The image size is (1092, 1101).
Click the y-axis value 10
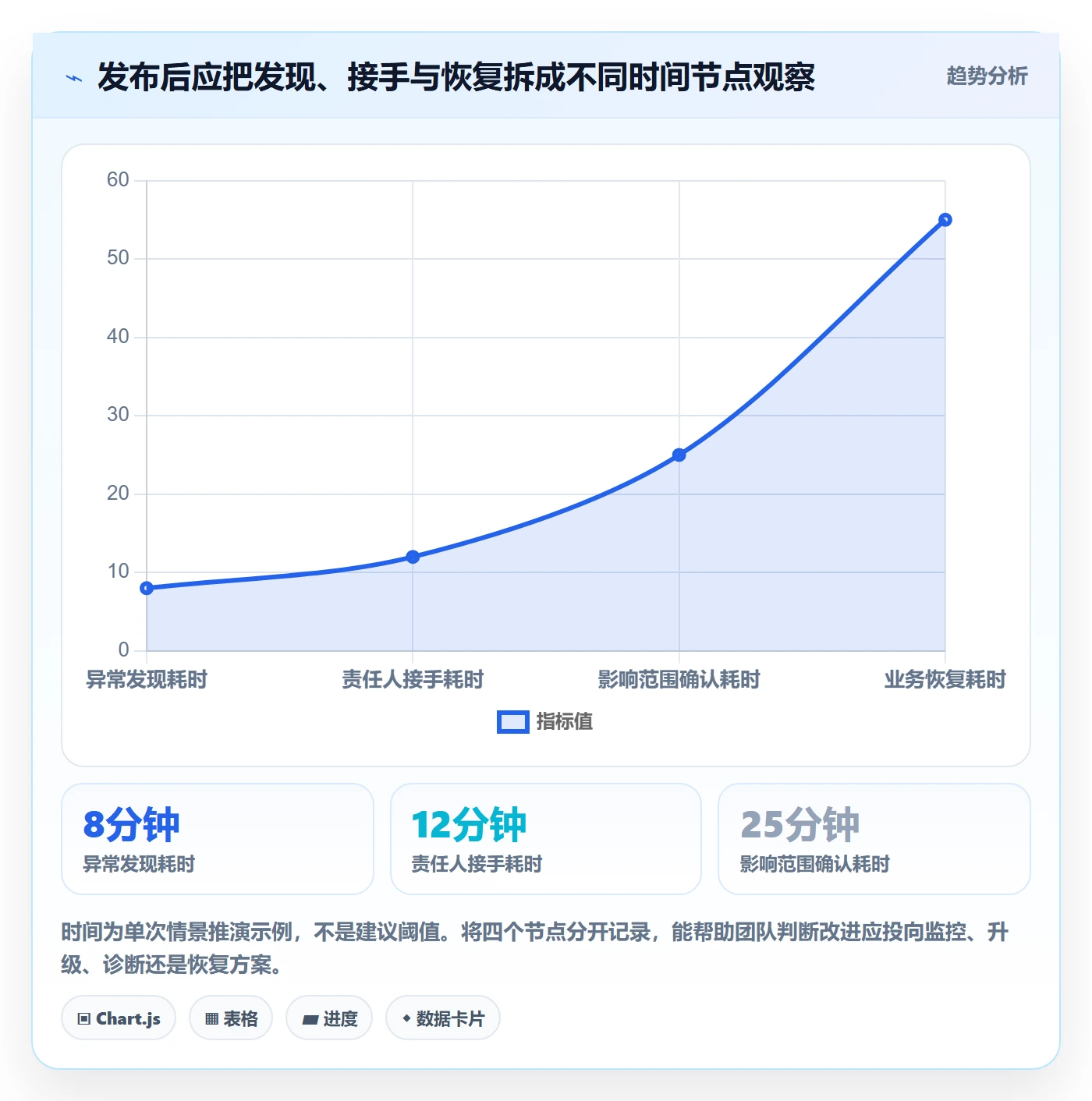[118, 572]
